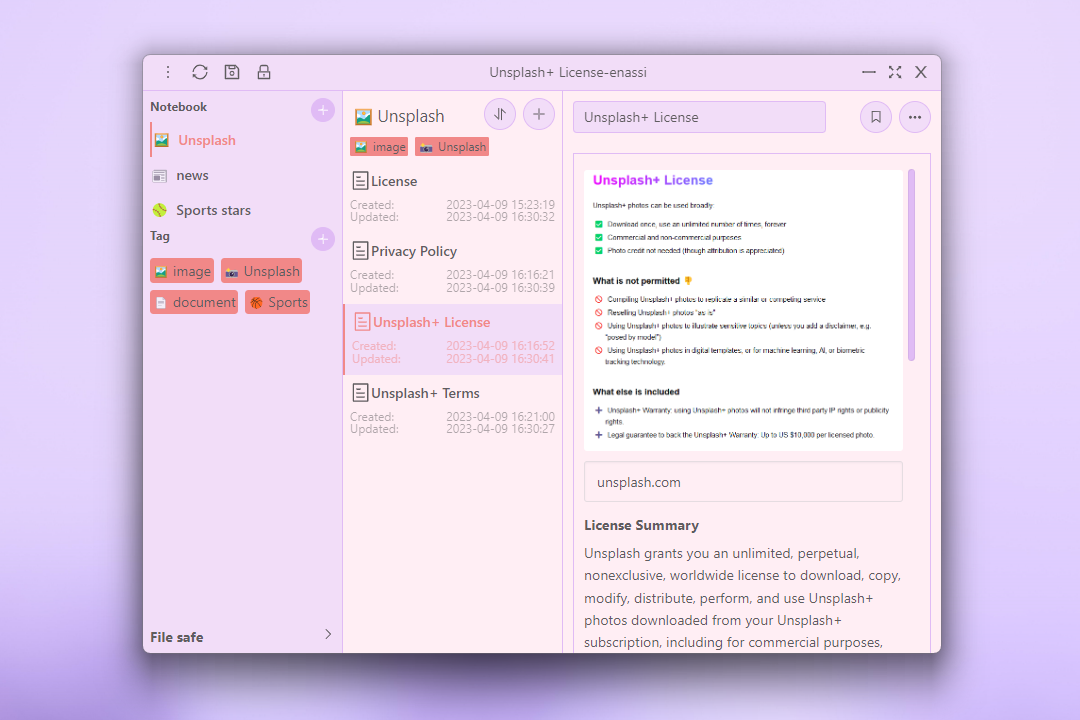Open the three-dot menu in title bar
Image resolution: width=1080 pixels, height=720 pixels.
click(167, 72)
